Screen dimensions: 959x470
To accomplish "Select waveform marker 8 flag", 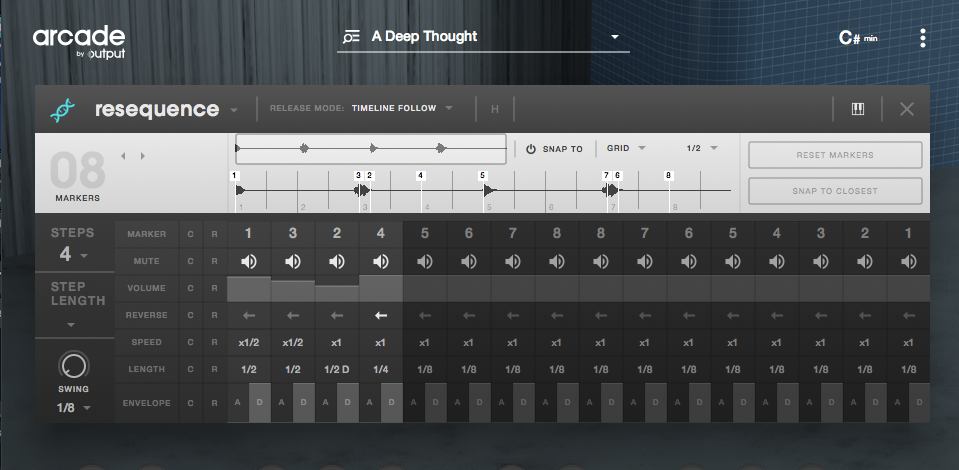I will (x=668, y=176).
